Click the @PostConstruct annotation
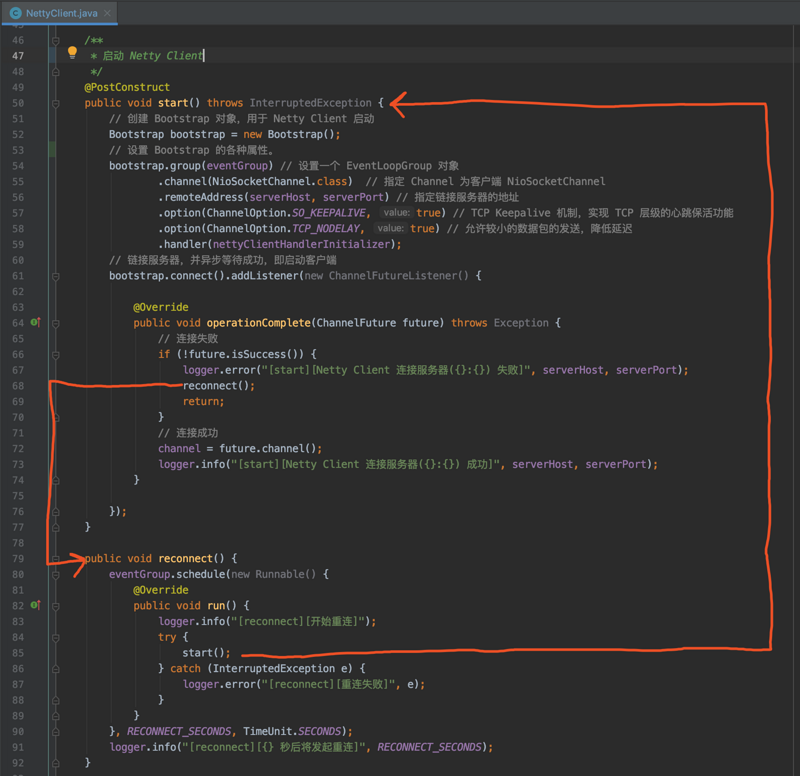 coord(127,87)
